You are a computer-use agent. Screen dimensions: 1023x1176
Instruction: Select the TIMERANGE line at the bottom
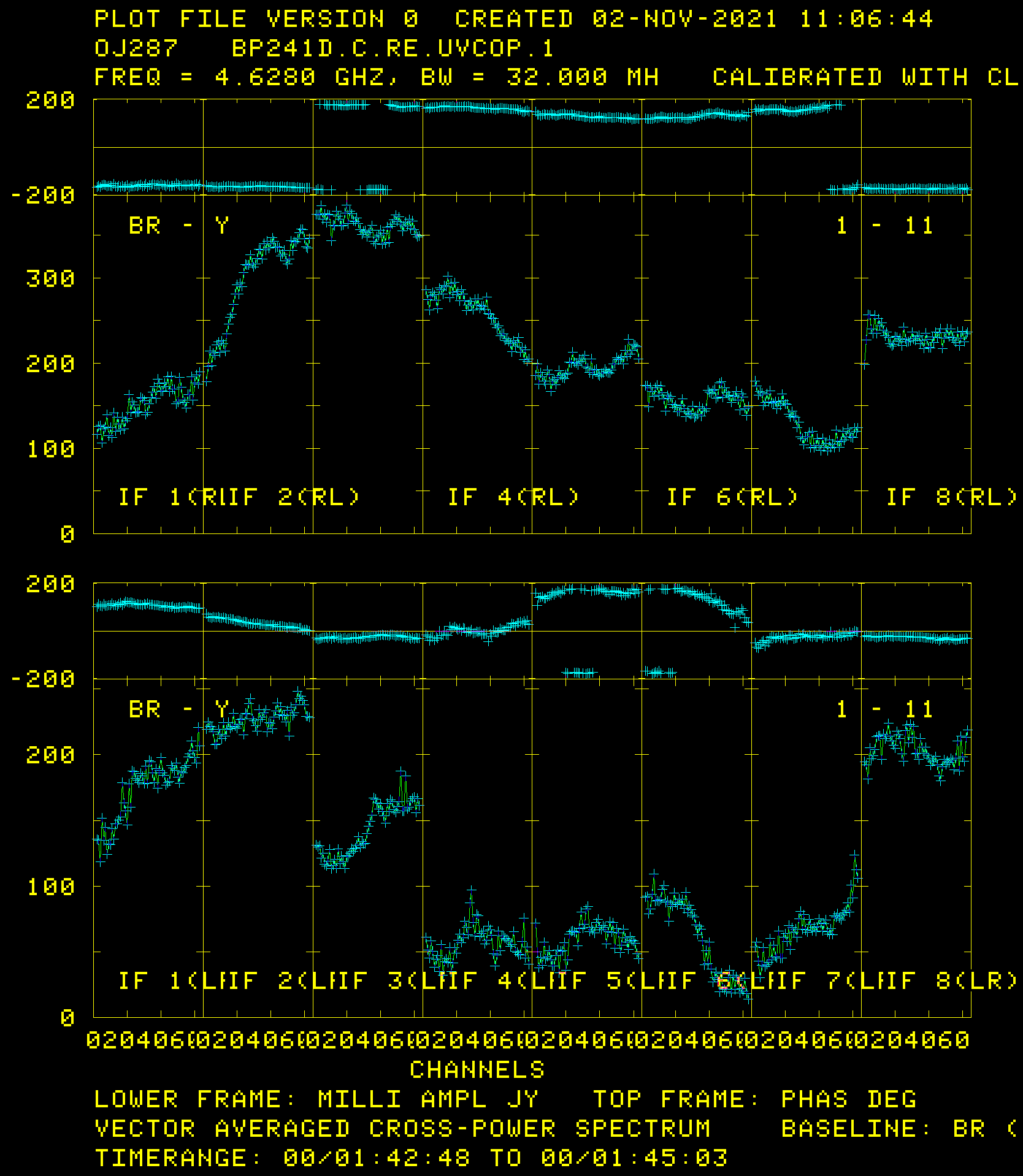coord(411,1158)
